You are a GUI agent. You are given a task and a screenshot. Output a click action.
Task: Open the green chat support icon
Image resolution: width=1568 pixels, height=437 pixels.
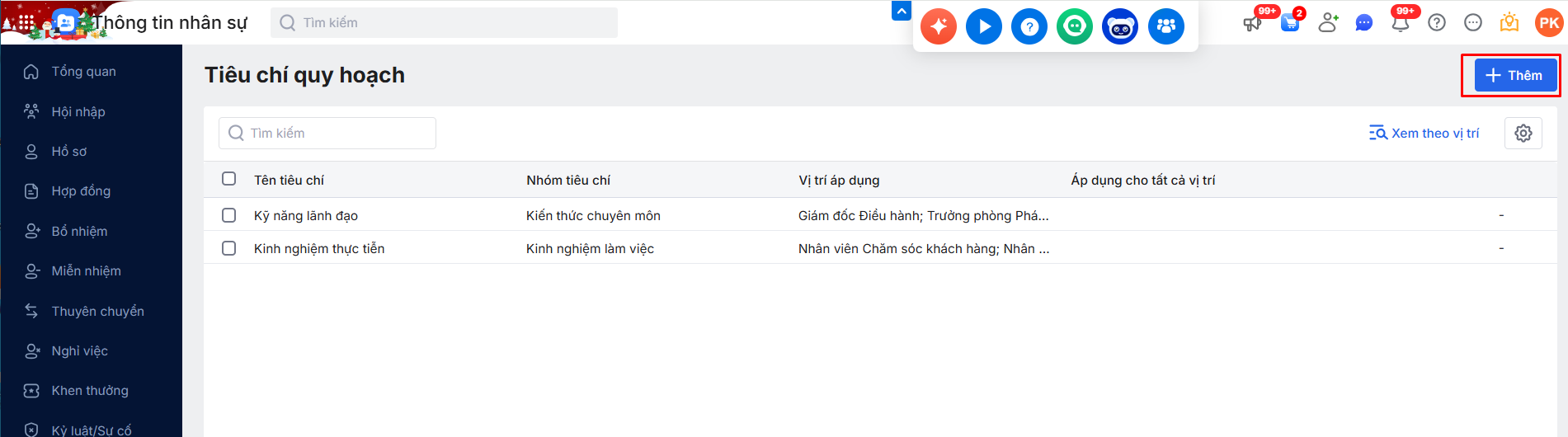1075,26
